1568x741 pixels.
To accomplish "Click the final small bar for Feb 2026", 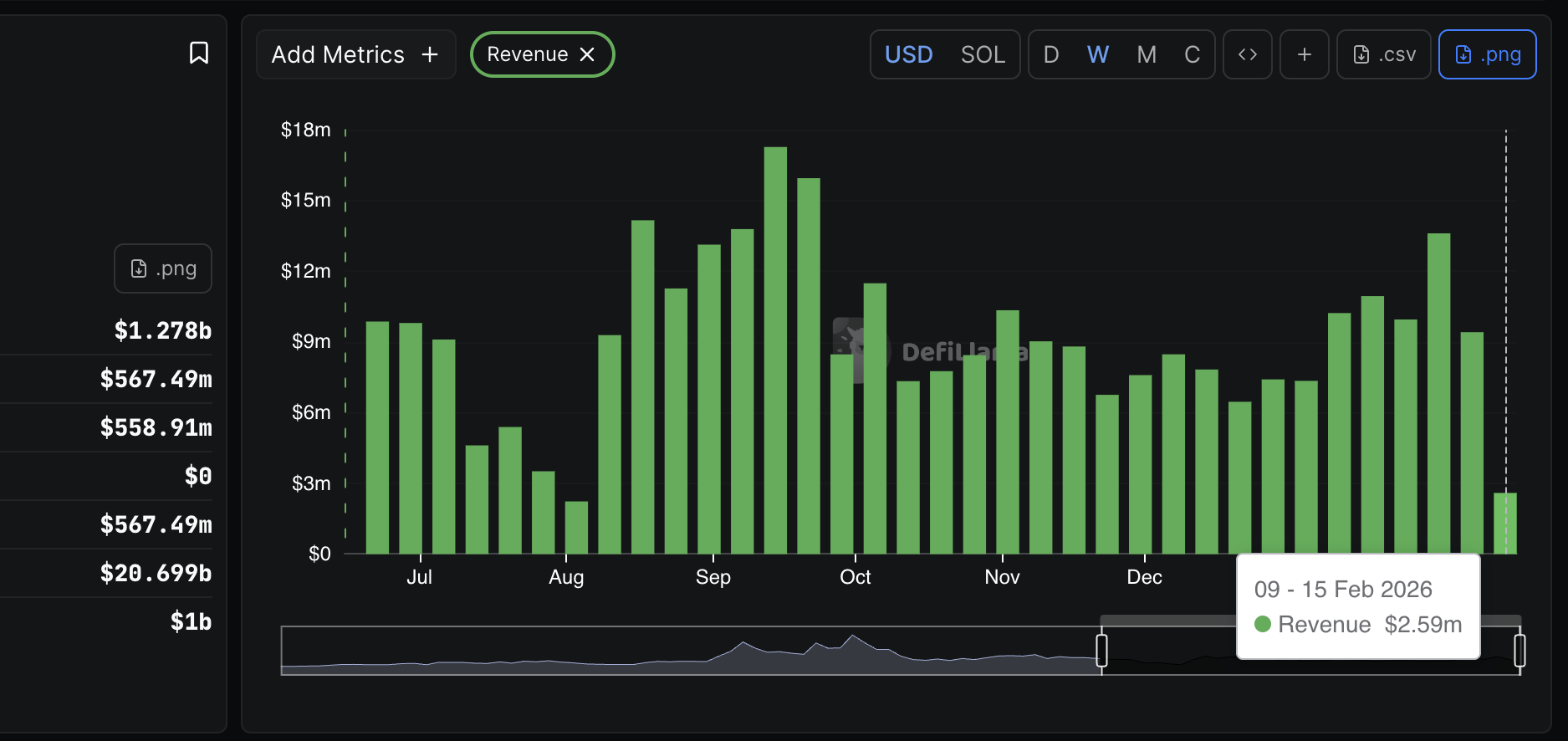I will coord(1504,524).
